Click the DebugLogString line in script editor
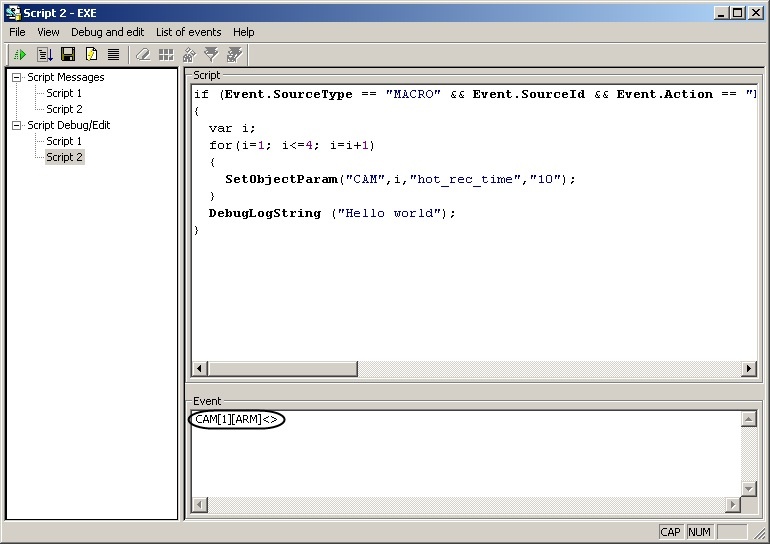This screenshot has height=544, width=770. point(331,213)
